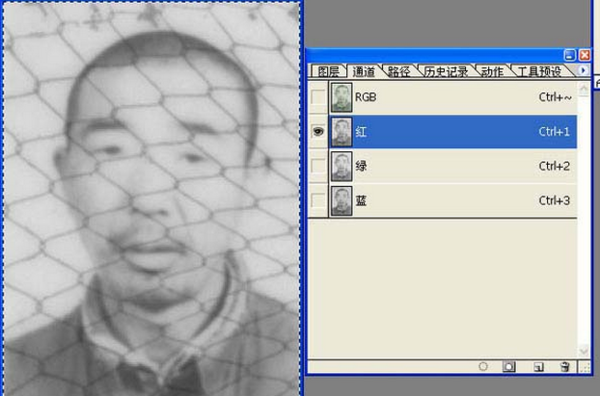This screenshot has width=600, height=396.
Task: Open the palette flyout menu arrow
Action: pos(583,70)
